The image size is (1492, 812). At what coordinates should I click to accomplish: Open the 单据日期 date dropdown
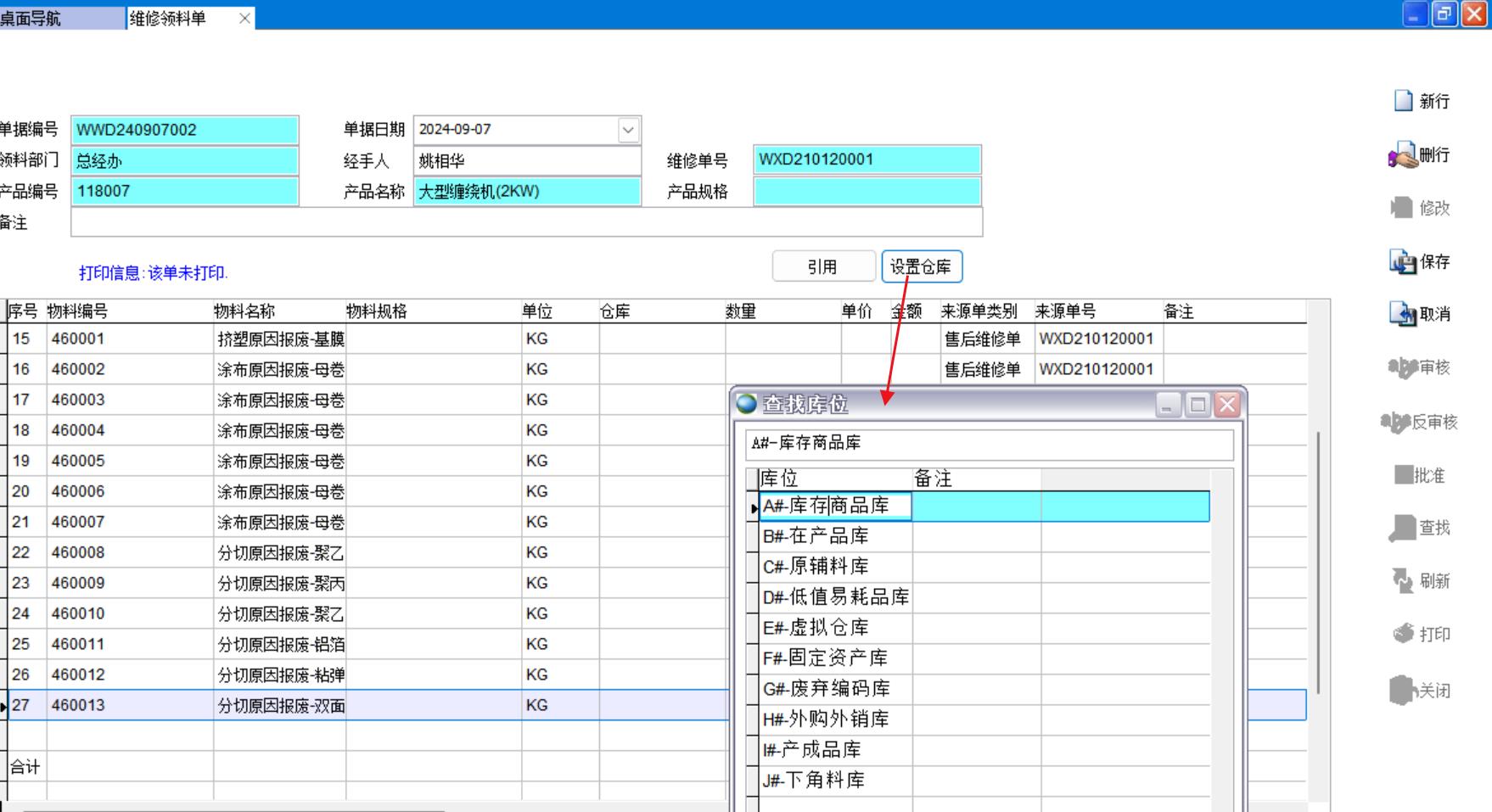(628, 131)
